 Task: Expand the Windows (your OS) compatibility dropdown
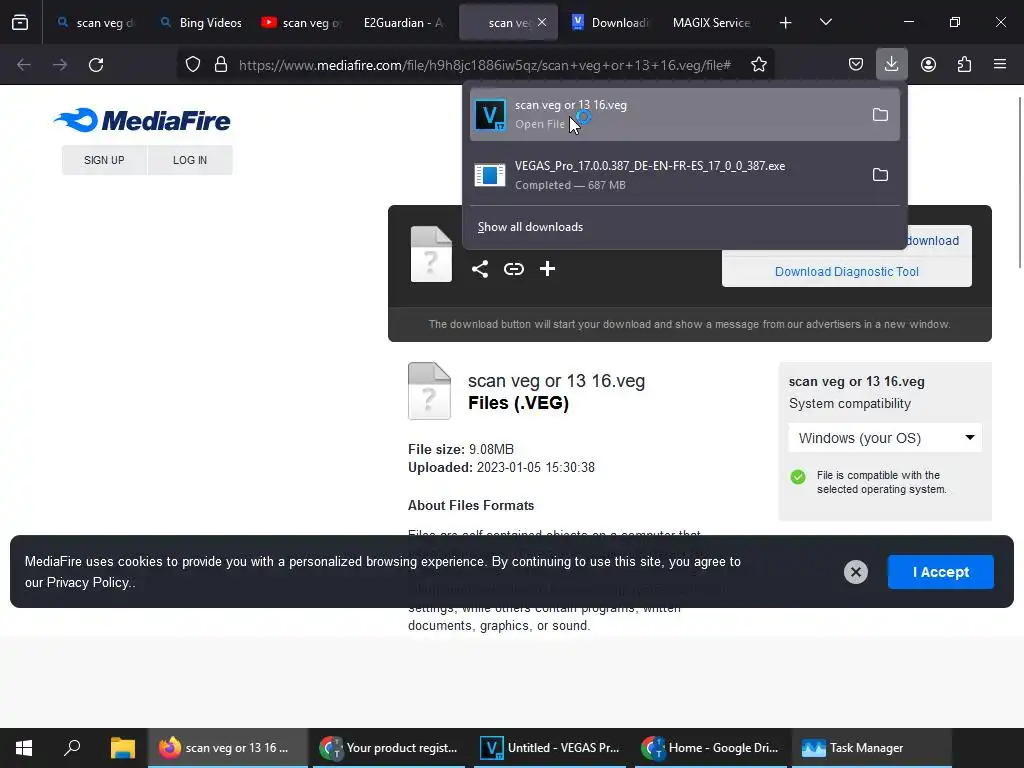[x=885, y=438]
